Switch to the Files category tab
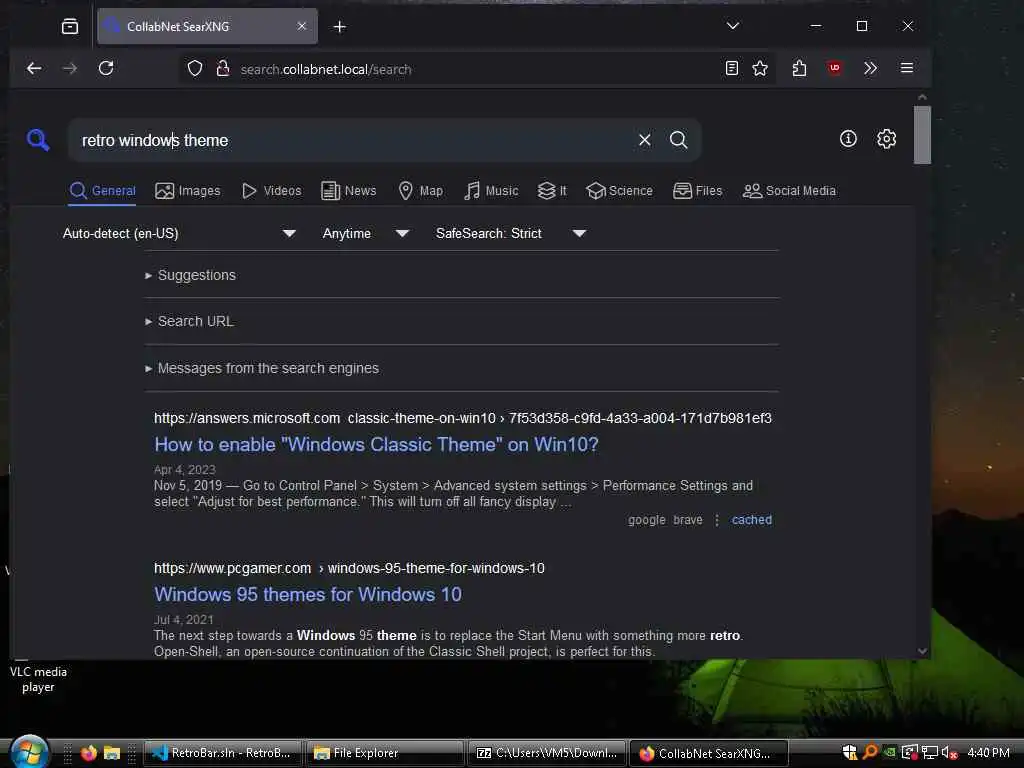 pos(697,191)
